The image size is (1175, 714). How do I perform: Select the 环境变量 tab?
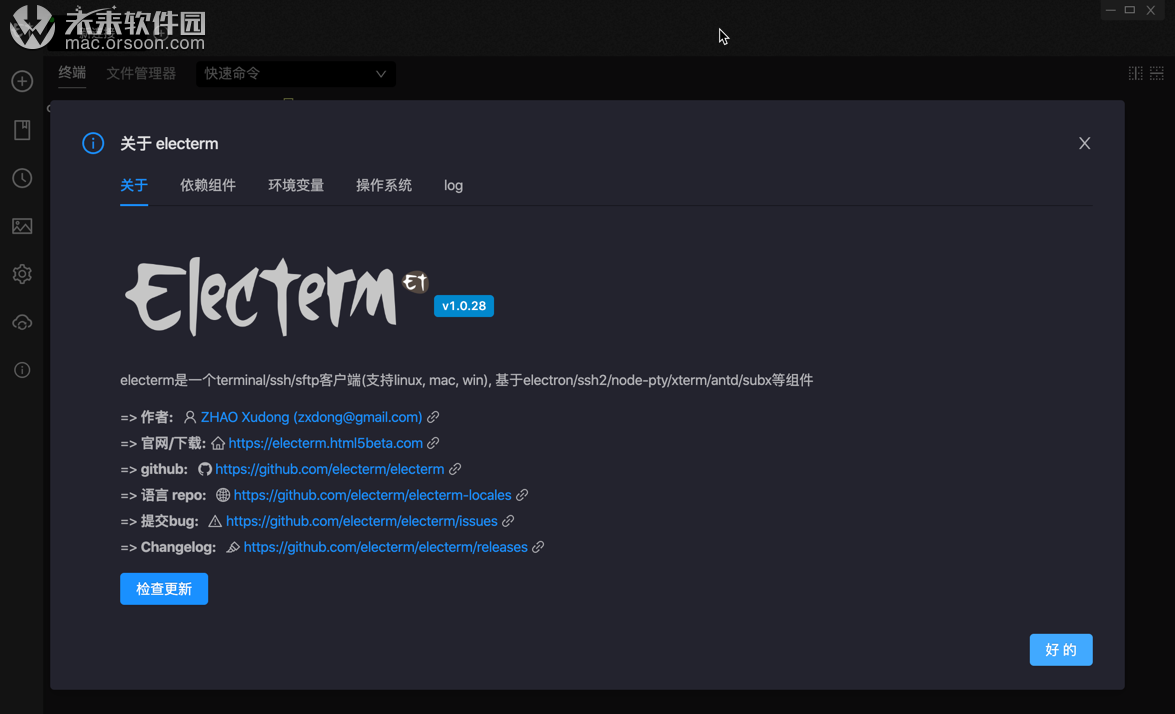(x=296, y=185)
